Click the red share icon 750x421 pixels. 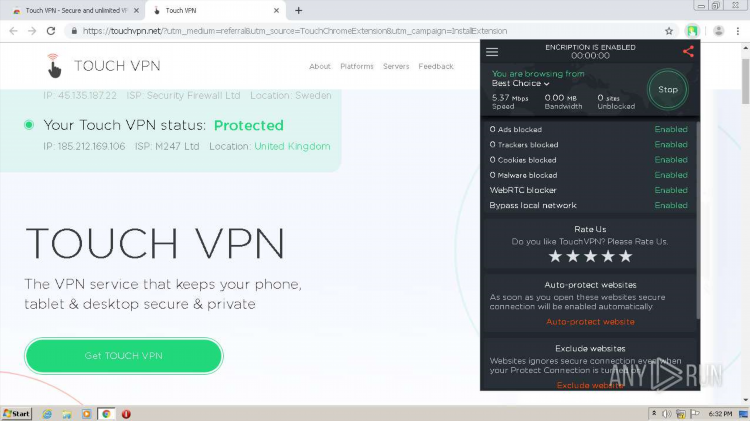click(688, 52)
